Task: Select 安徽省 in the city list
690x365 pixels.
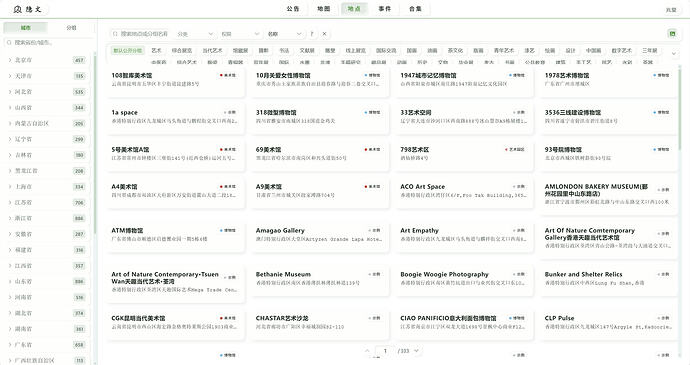Action: tap(46, 234)
